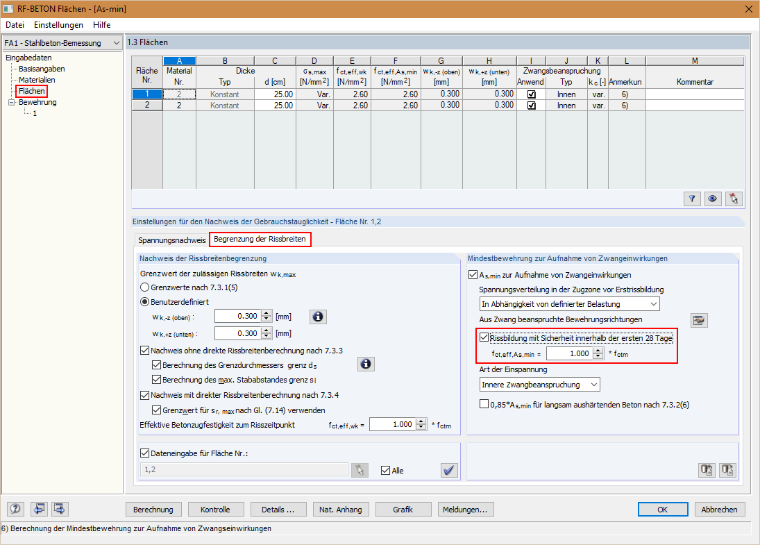Open the Datei menu

(x=15, y=25)
